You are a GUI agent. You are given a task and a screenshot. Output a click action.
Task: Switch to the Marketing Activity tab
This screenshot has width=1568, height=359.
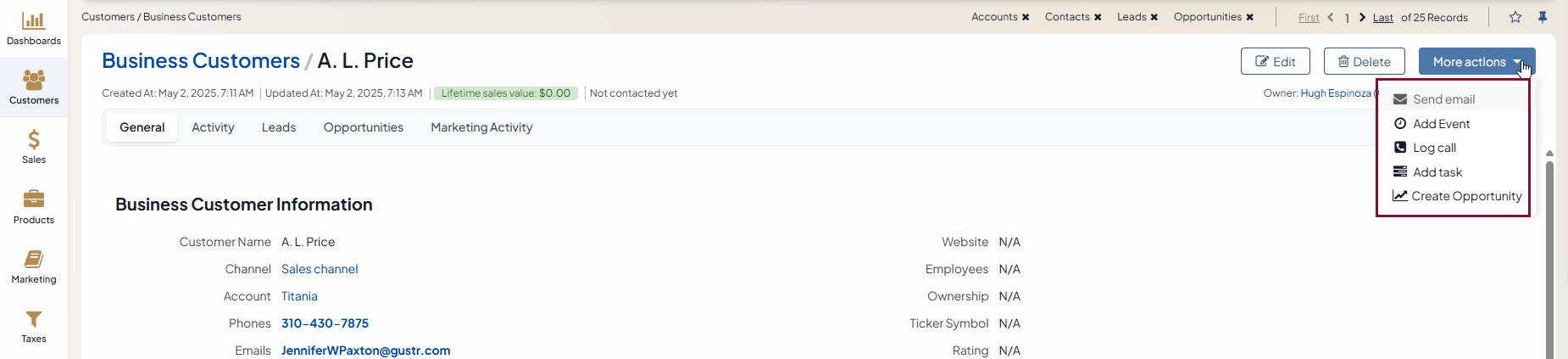coord(481,127)
